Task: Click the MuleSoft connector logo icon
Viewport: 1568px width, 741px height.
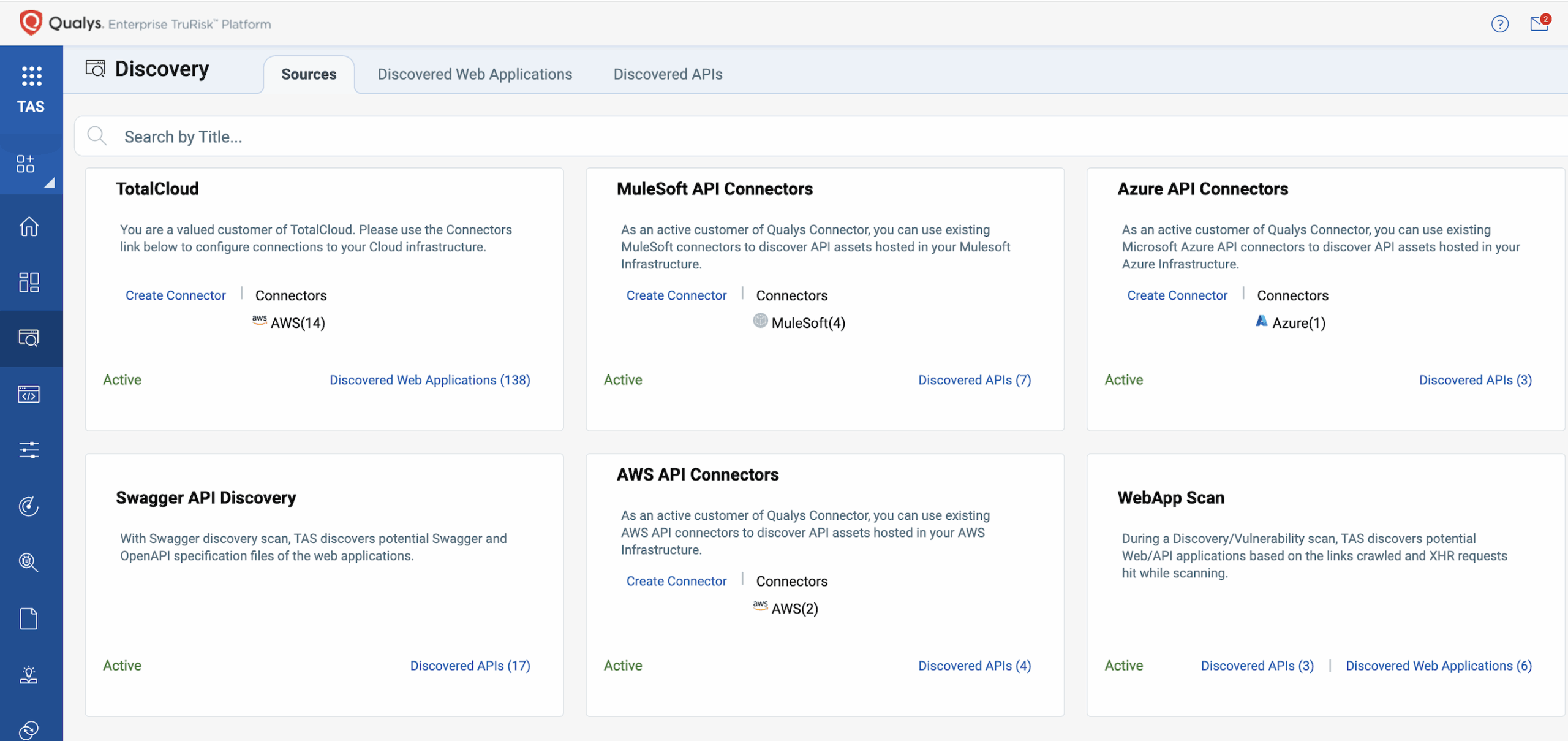Action: [760, 321]
